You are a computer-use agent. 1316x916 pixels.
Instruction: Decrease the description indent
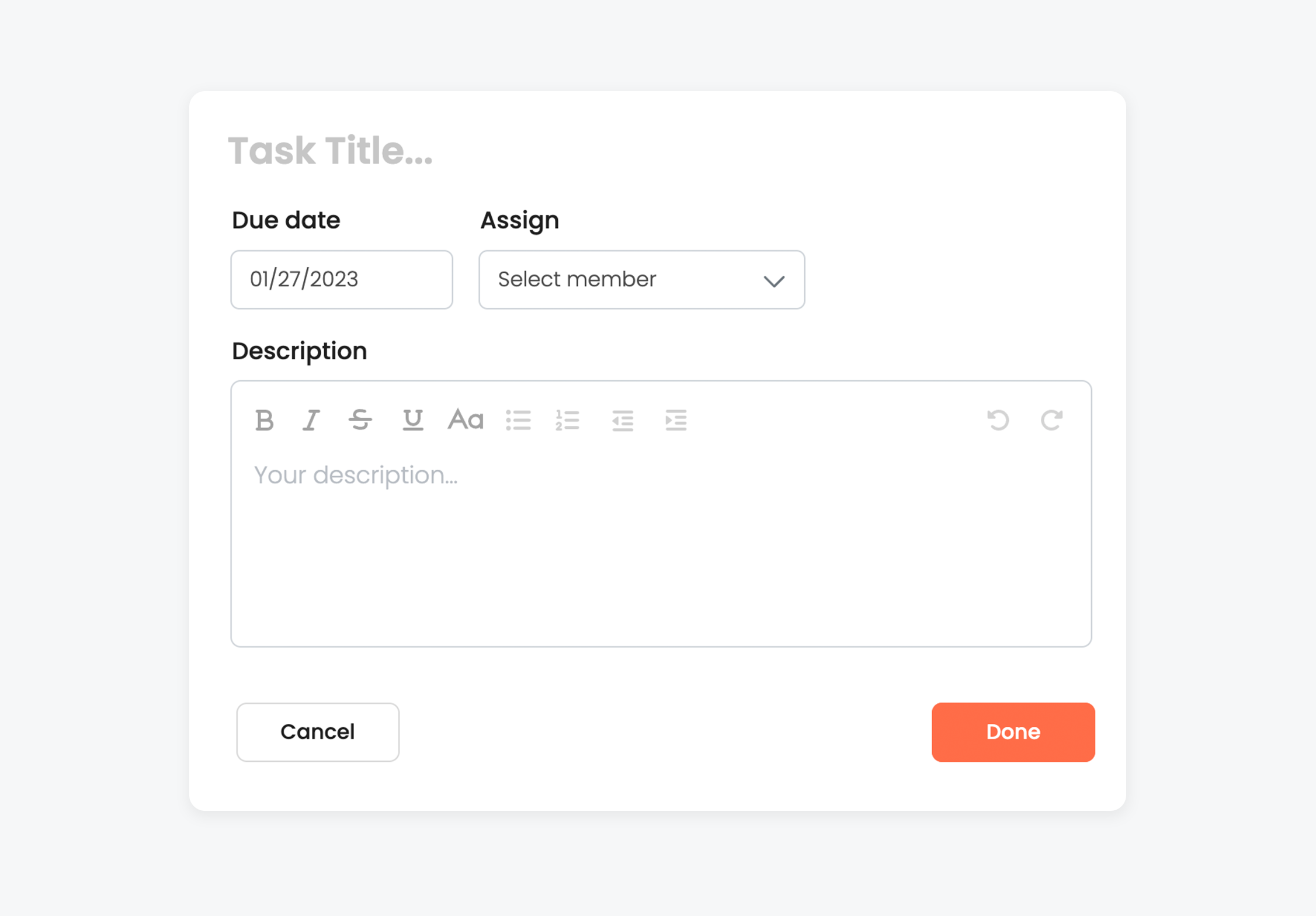click(x=622, y=419)
